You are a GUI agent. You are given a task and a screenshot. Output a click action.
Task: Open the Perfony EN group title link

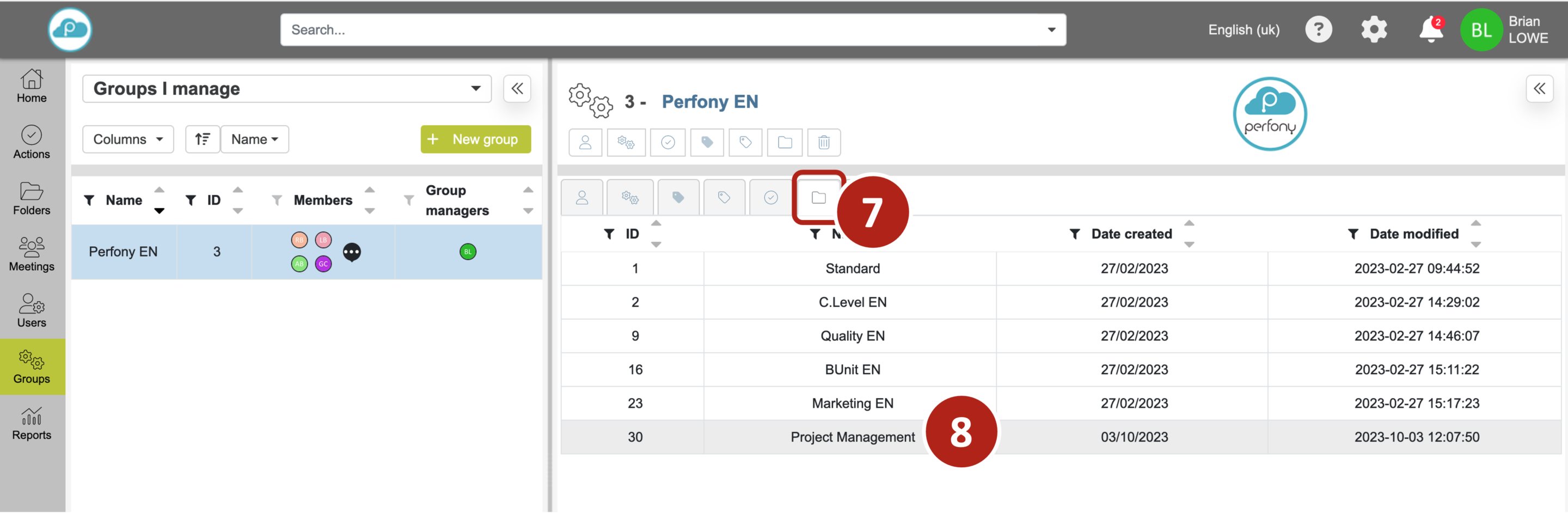[x=710, y=102]
